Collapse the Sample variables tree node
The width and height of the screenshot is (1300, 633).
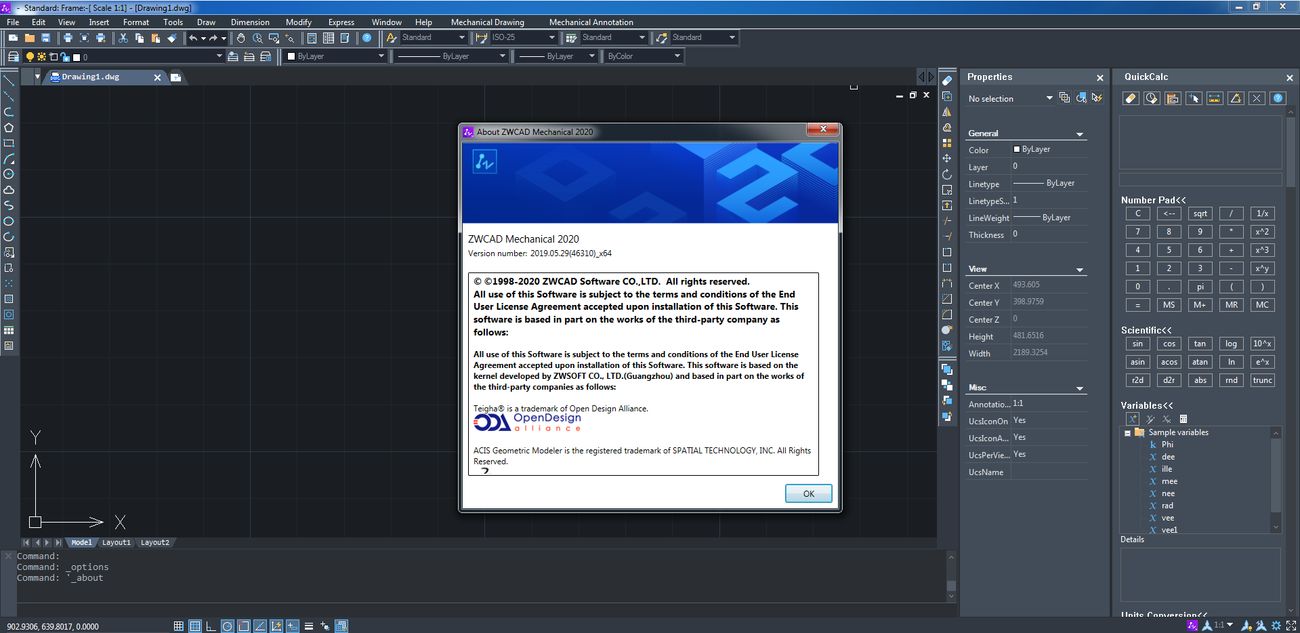click(1127, 433)
